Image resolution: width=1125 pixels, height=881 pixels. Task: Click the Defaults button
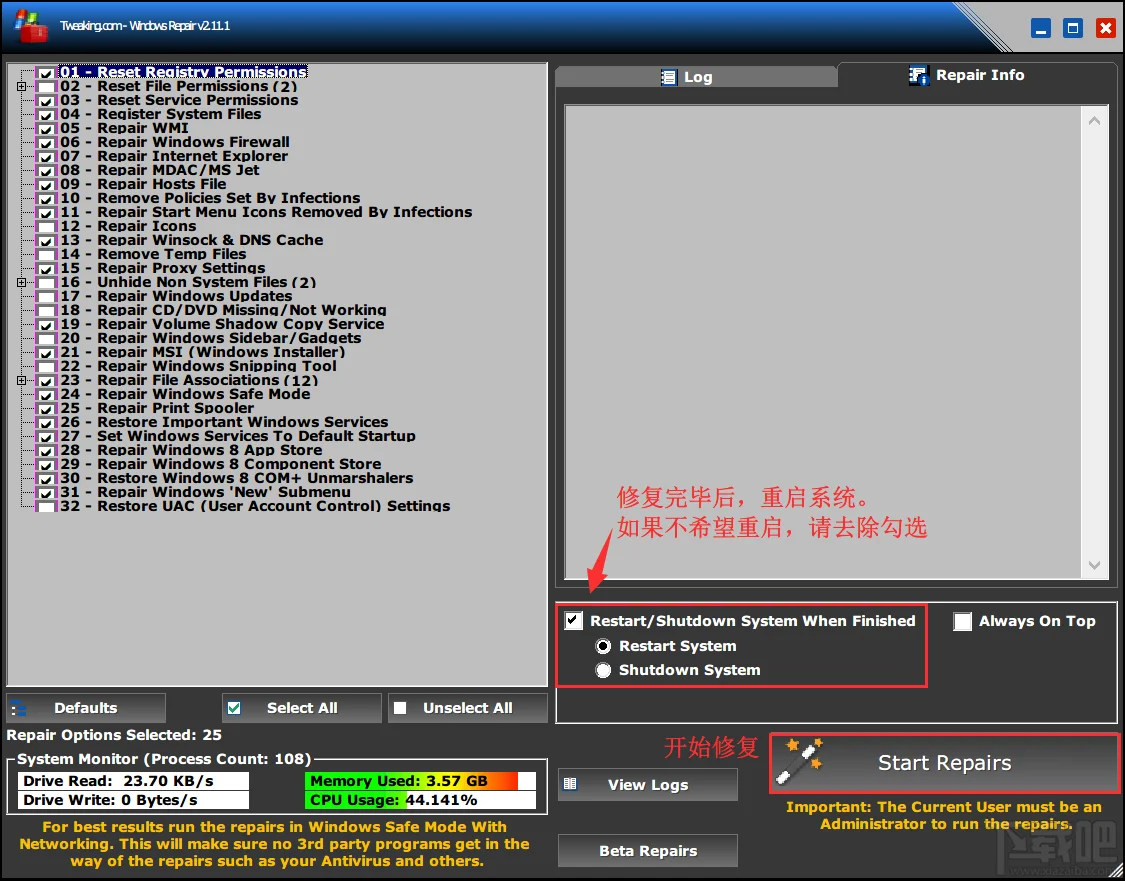coord(85,708)
